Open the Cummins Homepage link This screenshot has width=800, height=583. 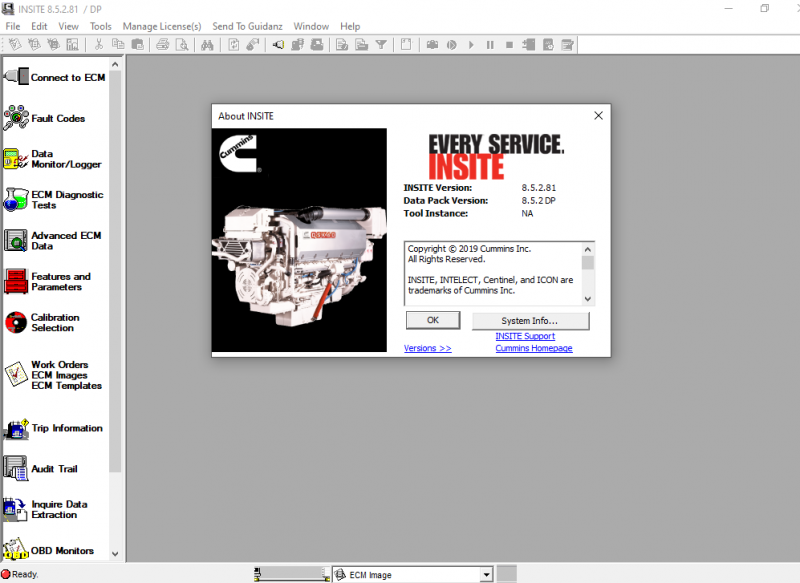(534, 348)
